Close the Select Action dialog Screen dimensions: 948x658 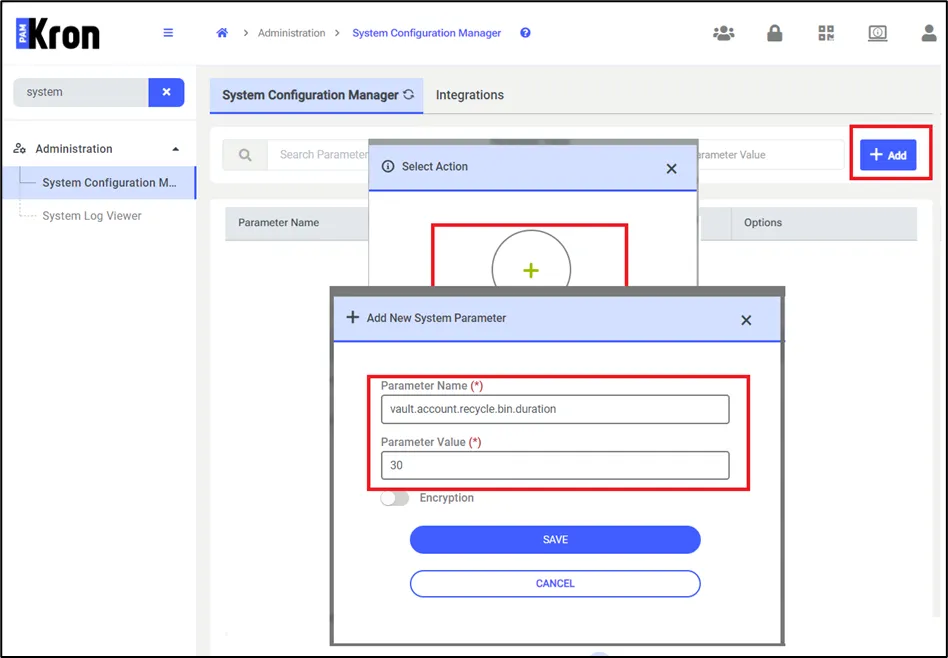671,169
